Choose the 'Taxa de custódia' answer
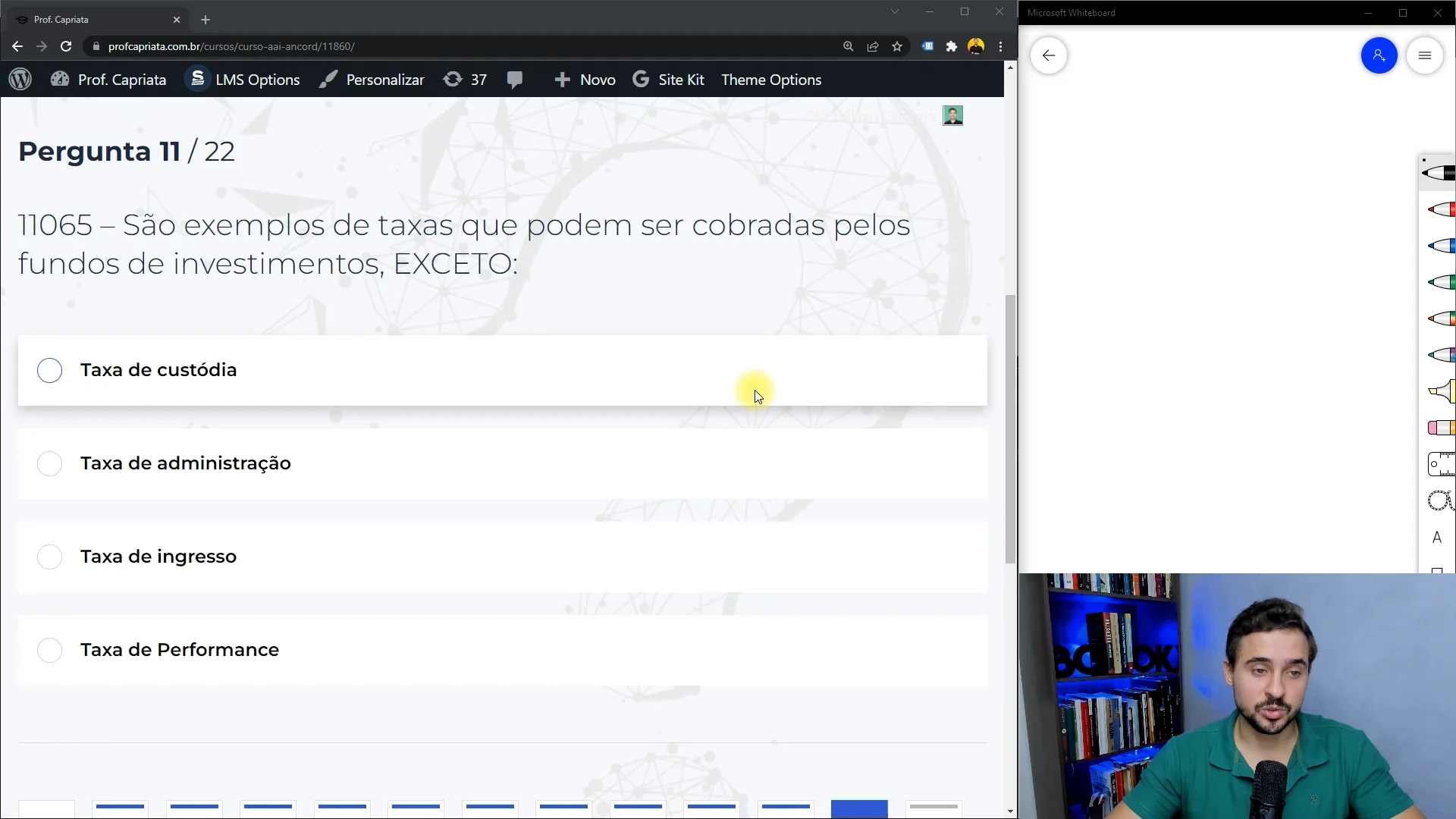This screenshot has height=819, width=1456. click(50, 370)
